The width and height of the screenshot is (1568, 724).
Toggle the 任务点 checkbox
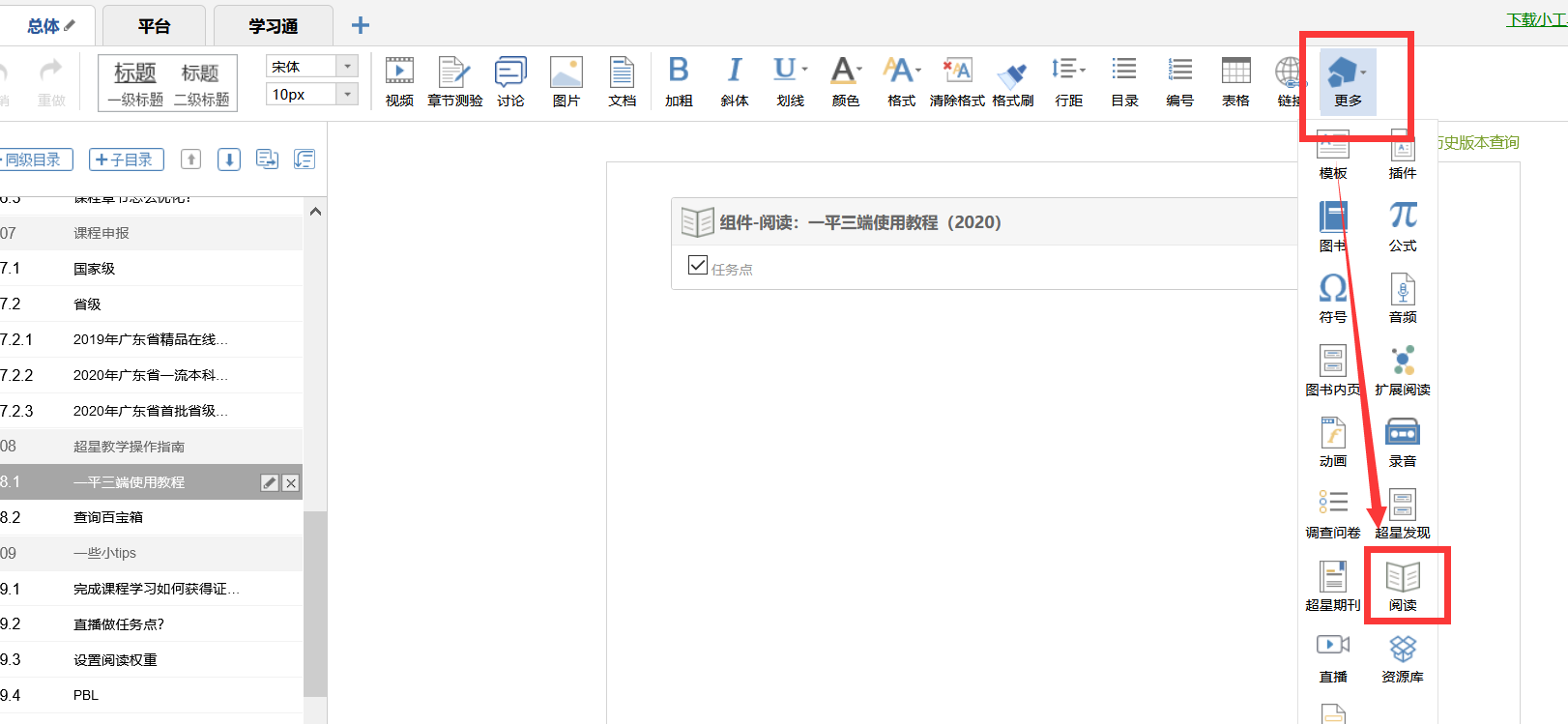point(698,265)
